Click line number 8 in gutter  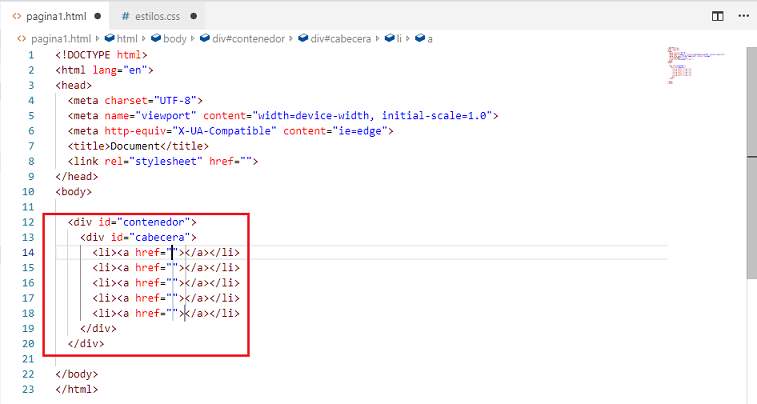pyautogui.click(x=31, y=161)
